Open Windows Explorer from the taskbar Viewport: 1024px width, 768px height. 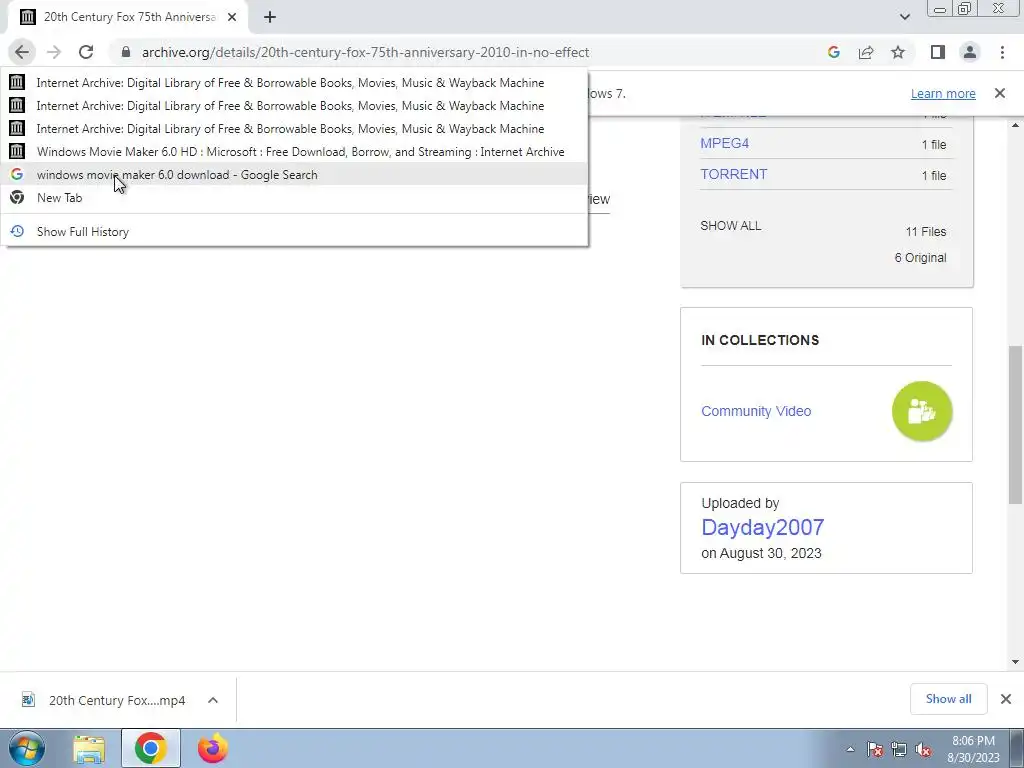89,748
